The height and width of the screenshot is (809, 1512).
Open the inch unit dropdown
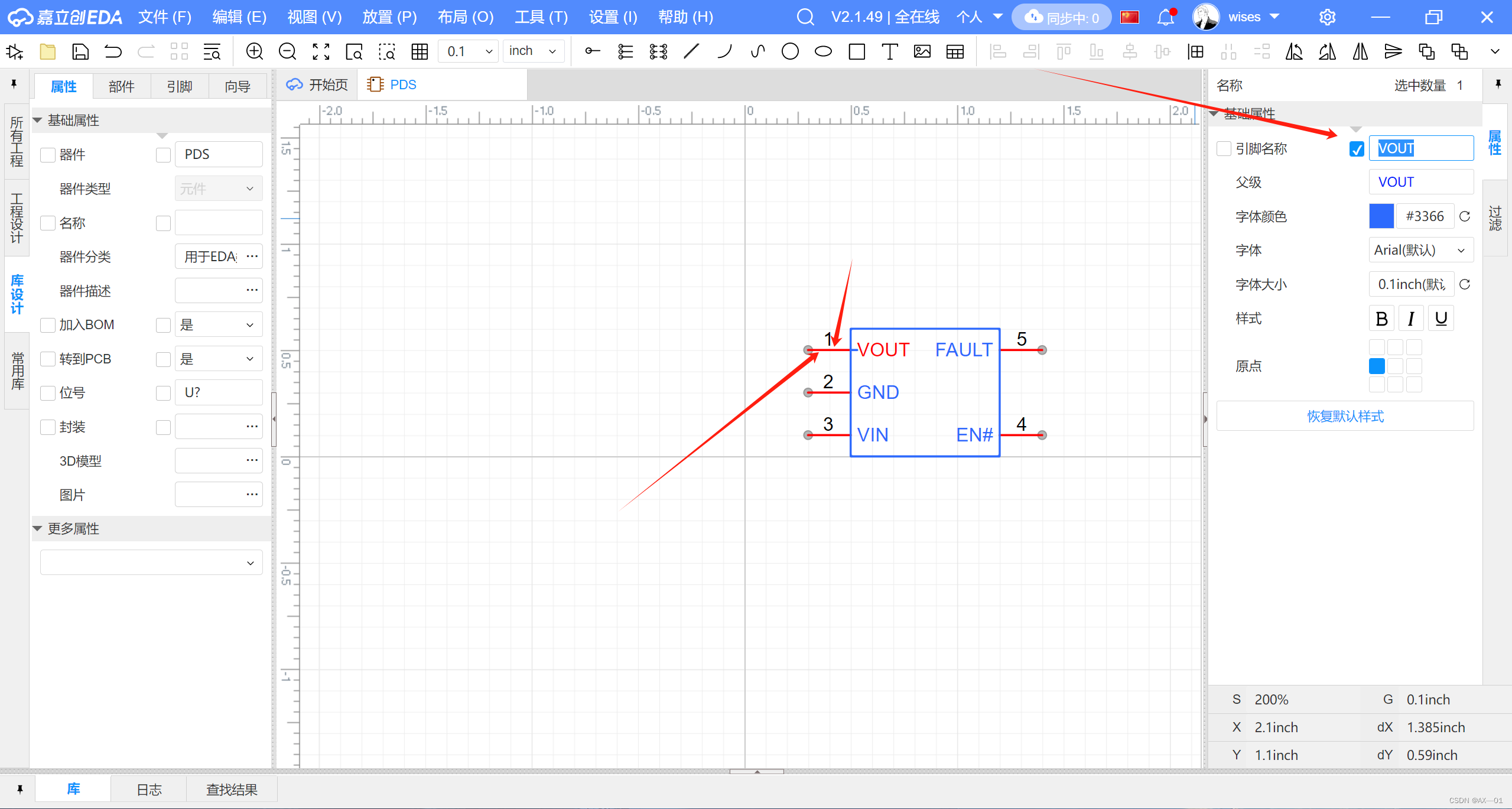pos(533,51)
